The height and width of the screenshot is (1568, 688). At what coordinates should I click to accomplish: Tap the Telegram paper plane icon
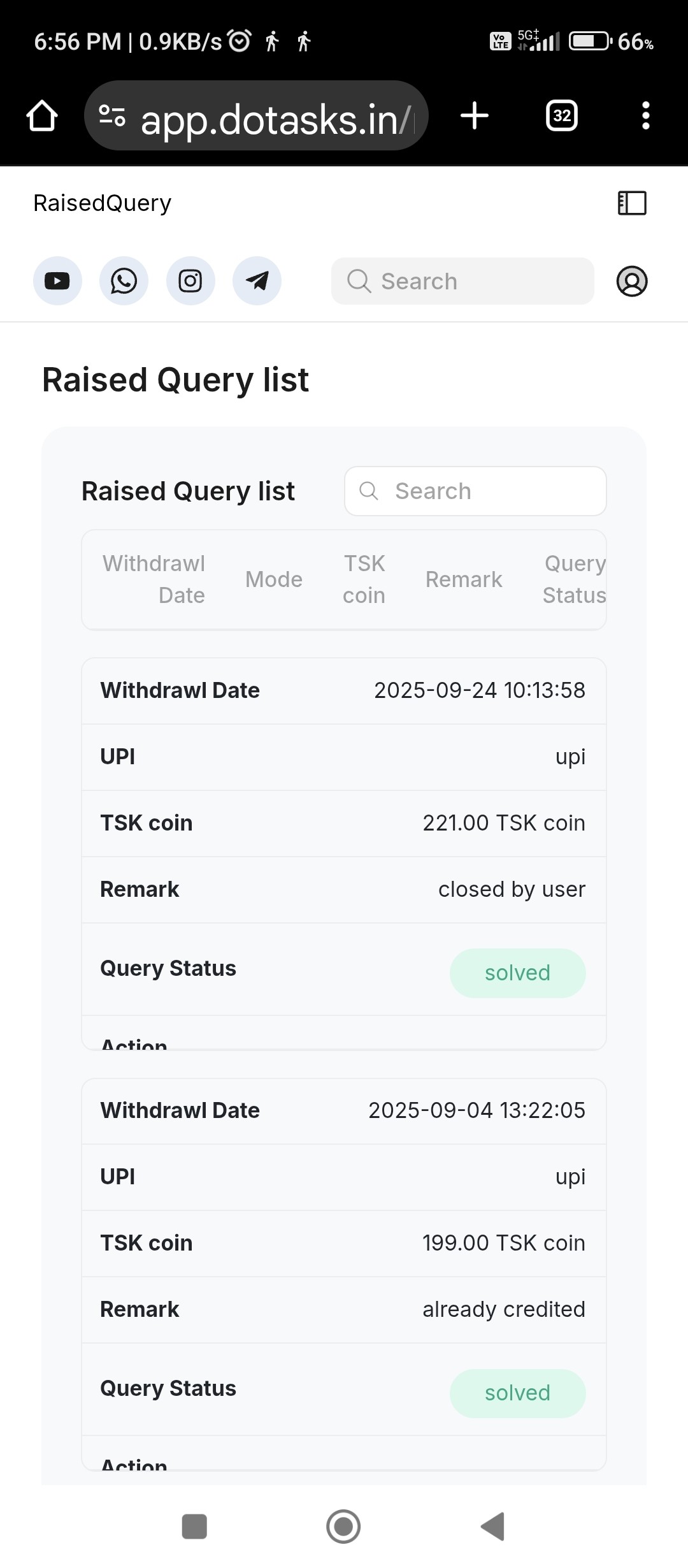(x=257, y=281)
